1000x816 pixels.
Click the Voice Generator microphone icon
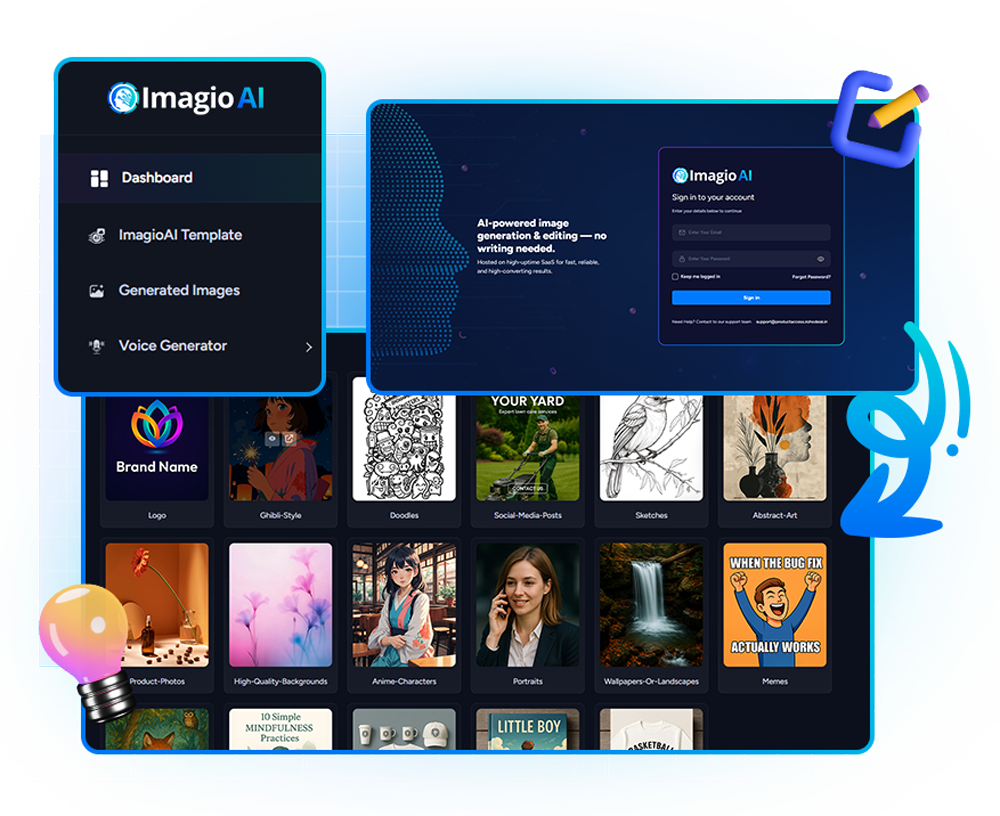[x=96, y=346]
